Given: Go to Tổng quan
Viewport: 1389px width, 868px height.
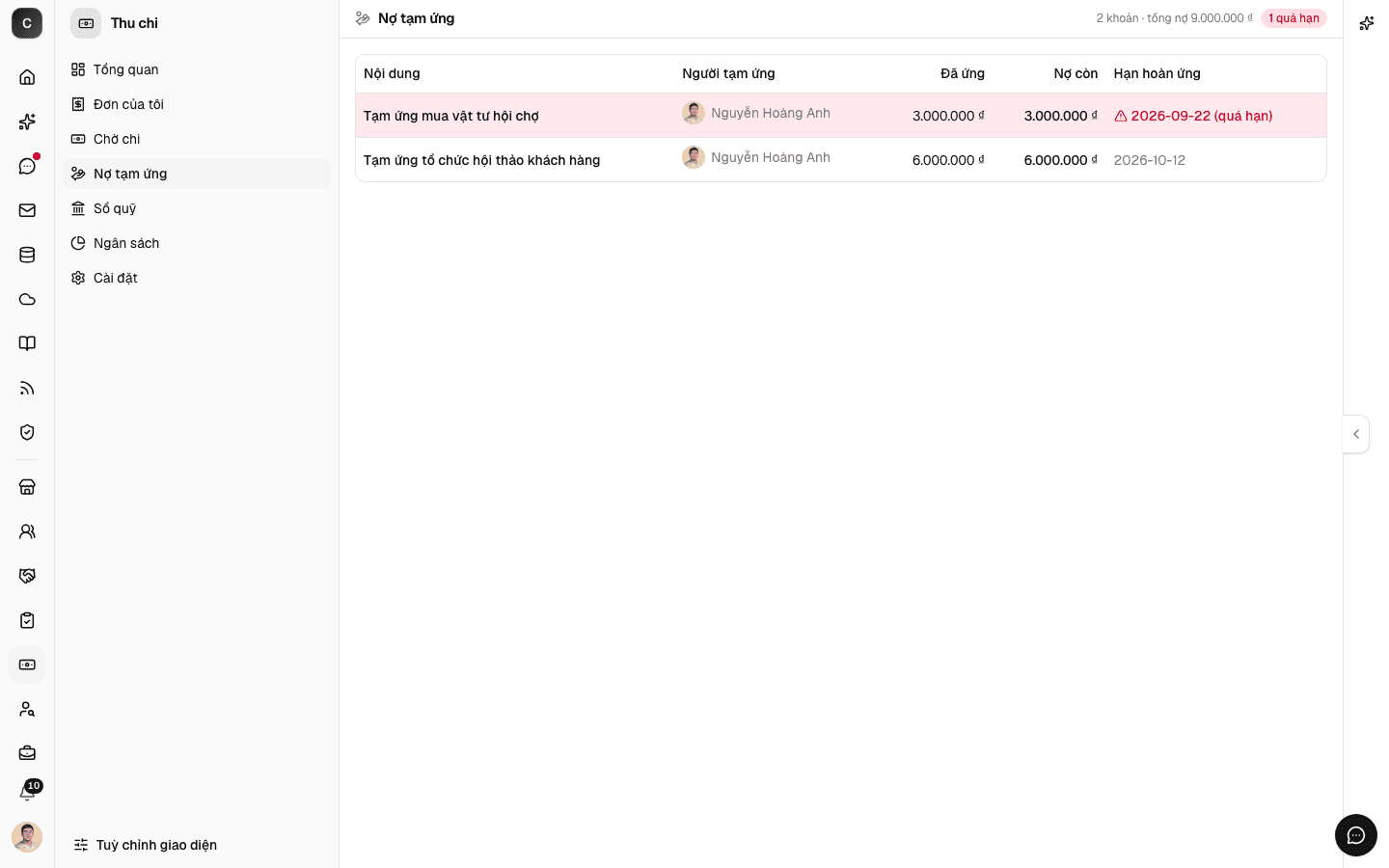Looking at the screenshot, I should [x=197, y=69].
